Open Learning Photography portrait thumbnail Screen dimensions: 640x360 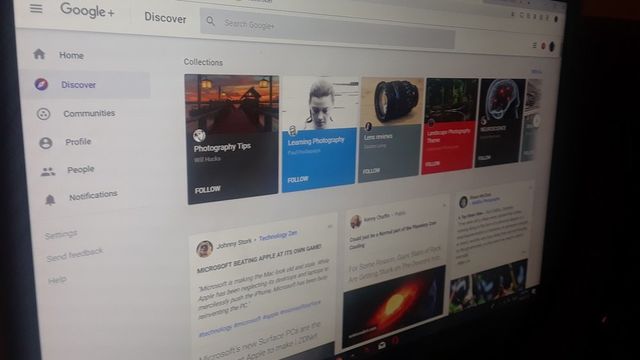pyautogui.click(x=320, y=103)
